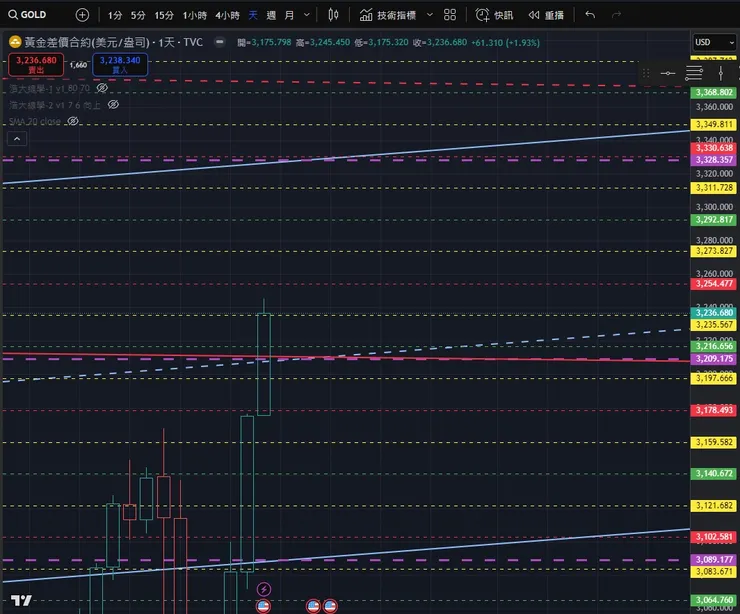The image size is (740, 614).
Task: Toggle visibility of 漲大機攣-2 indicator
Action: click(x=113, y=104)
